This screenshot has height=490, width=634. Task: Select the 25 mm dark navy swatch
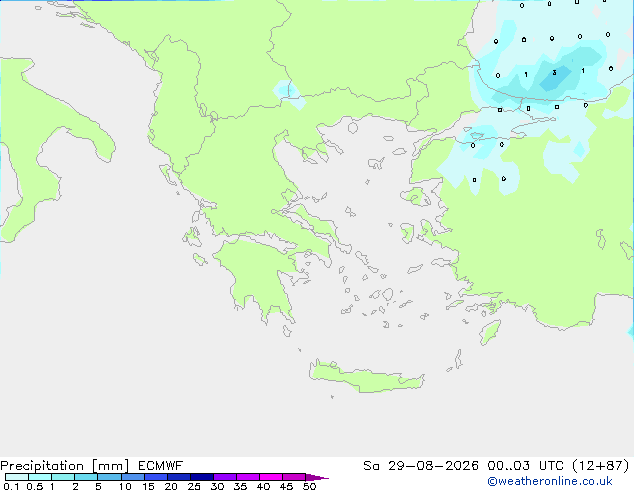(202, 477)
